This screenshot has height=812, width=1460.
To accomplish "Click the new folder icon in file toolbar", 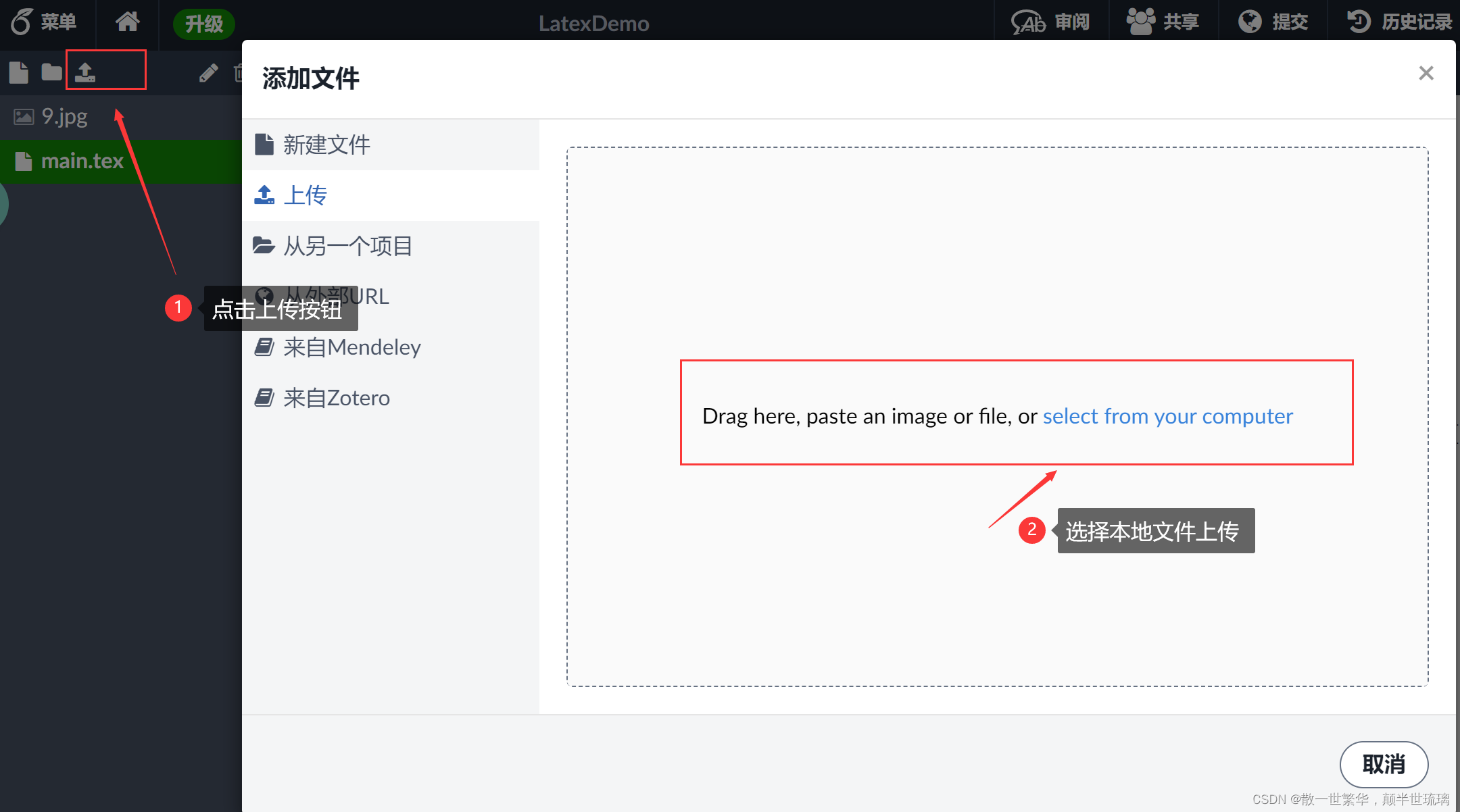I will tap(51, 72).
